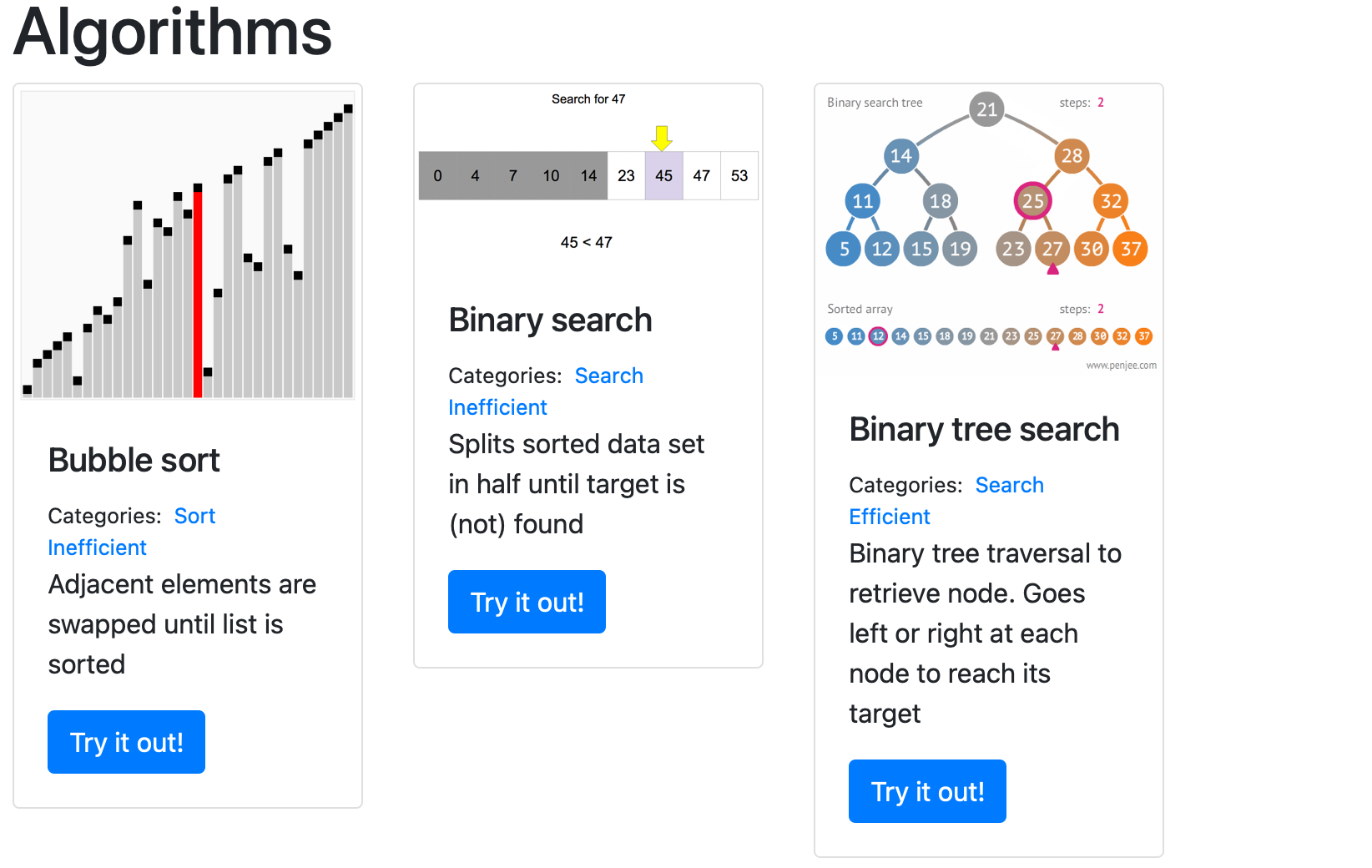Viewport: 1372px width, 868px height.
Task: Click node 27 with pink marker
Action: pyautogui.click(x=1052, y=249)
